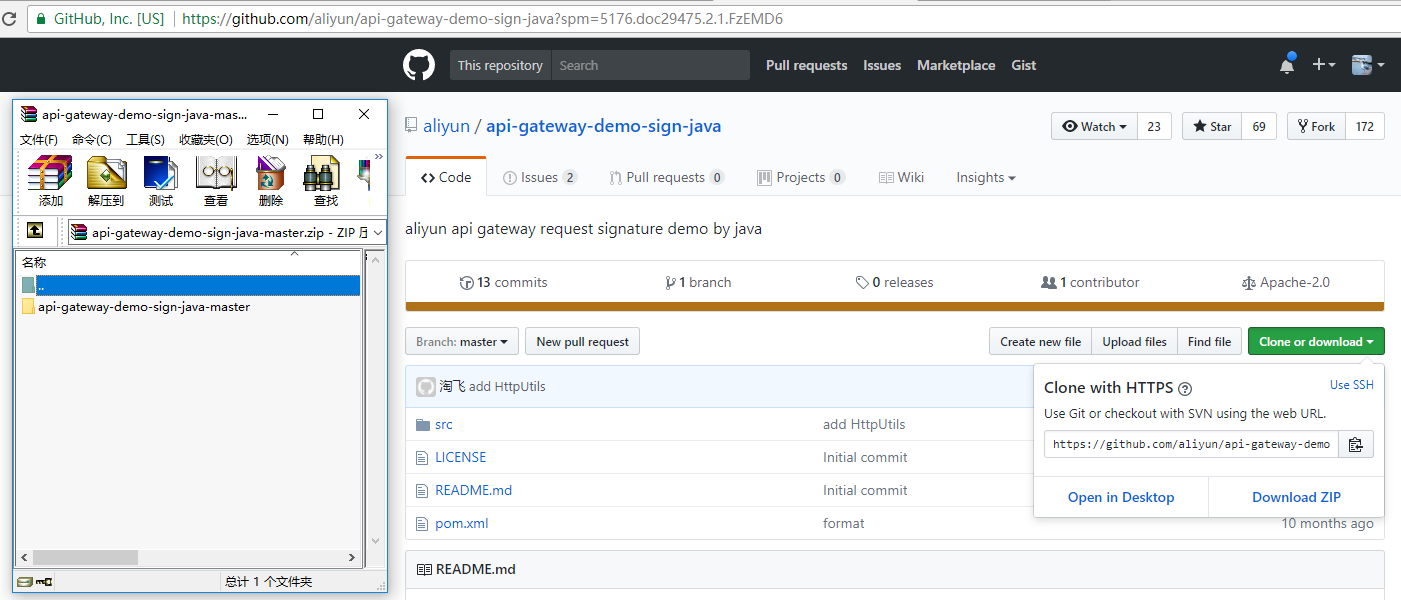Viewport: 1401px width, 600px height.
Task: Click the GitHub search field
Action: (x=650, y=65)
